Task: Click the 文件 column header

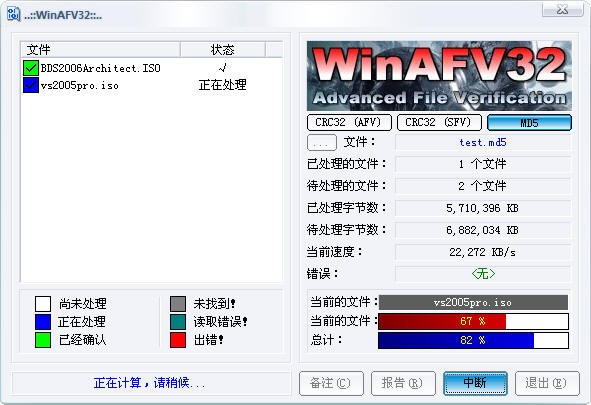Action: click(100, 50)
